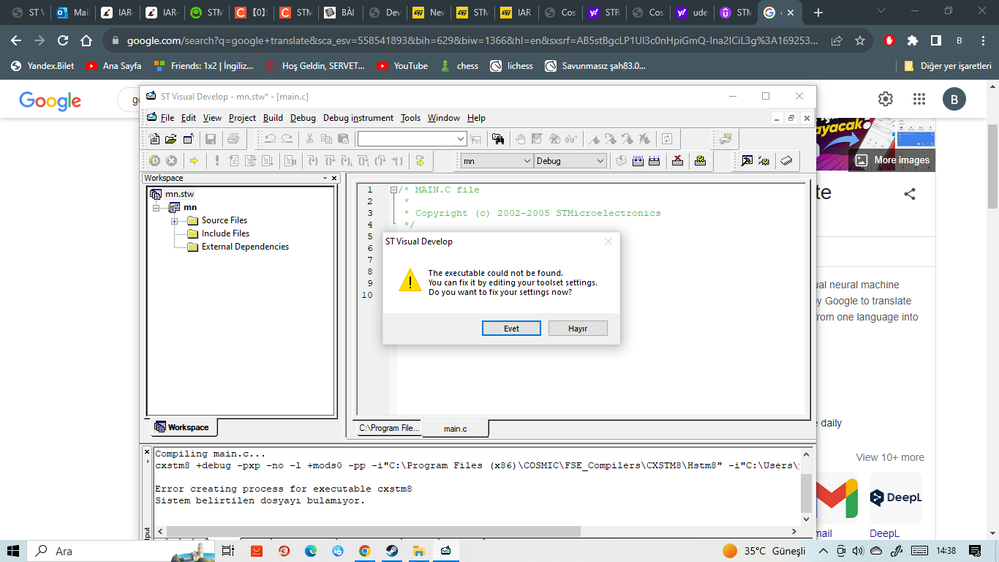999x562 pixels.
Task: Close the output panel with X
Action: click(147, 452)
